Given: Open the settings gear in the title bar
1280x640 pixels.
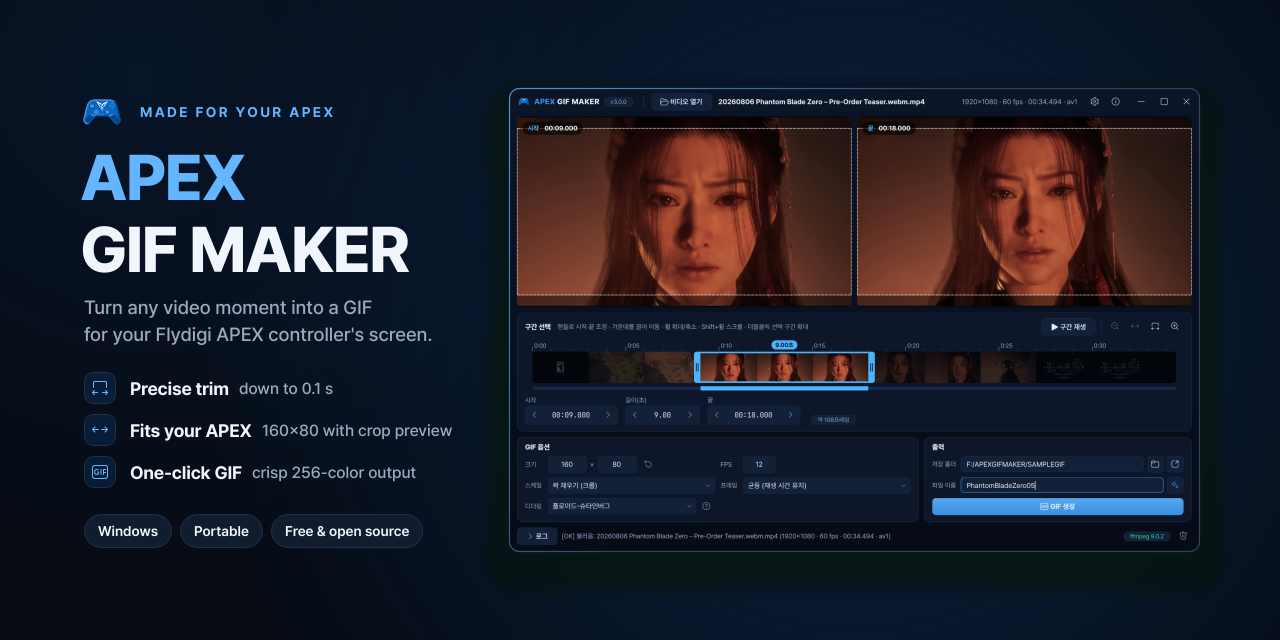Looking at the screenshot, I should tap(1095, 102).
